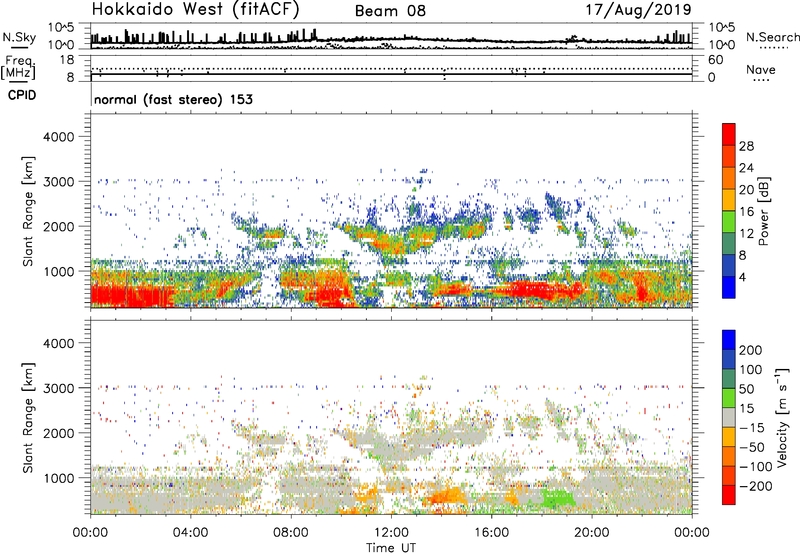This screenshot has width=800, height=554.
Task: Click the '60' Nave axis value
Action: [x=716, y=60]
